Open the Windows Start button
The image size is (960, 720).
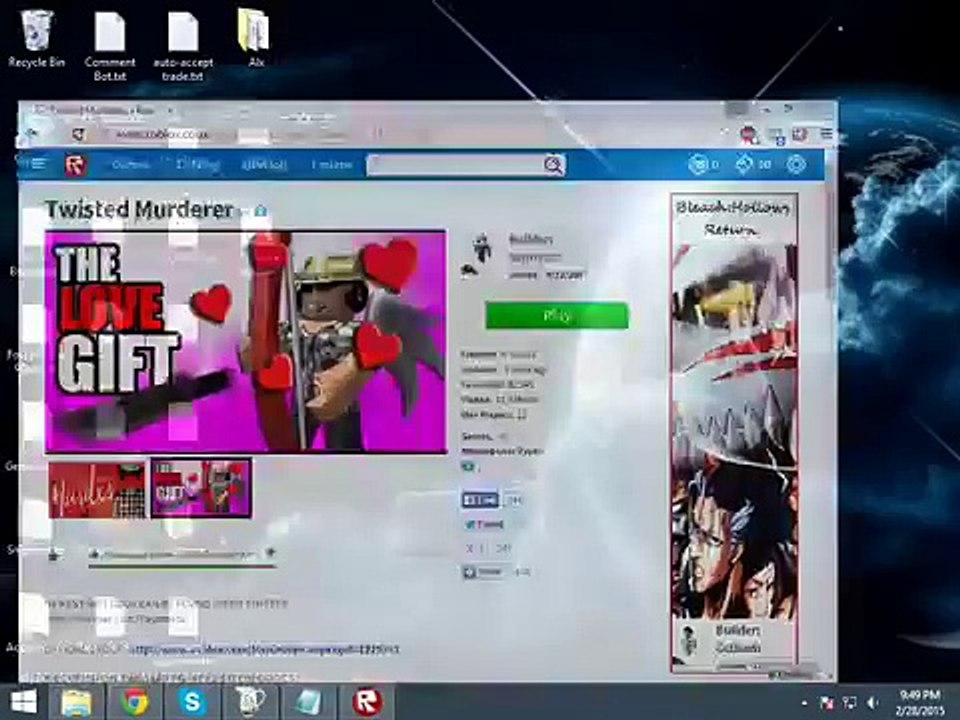pos(23,702)
